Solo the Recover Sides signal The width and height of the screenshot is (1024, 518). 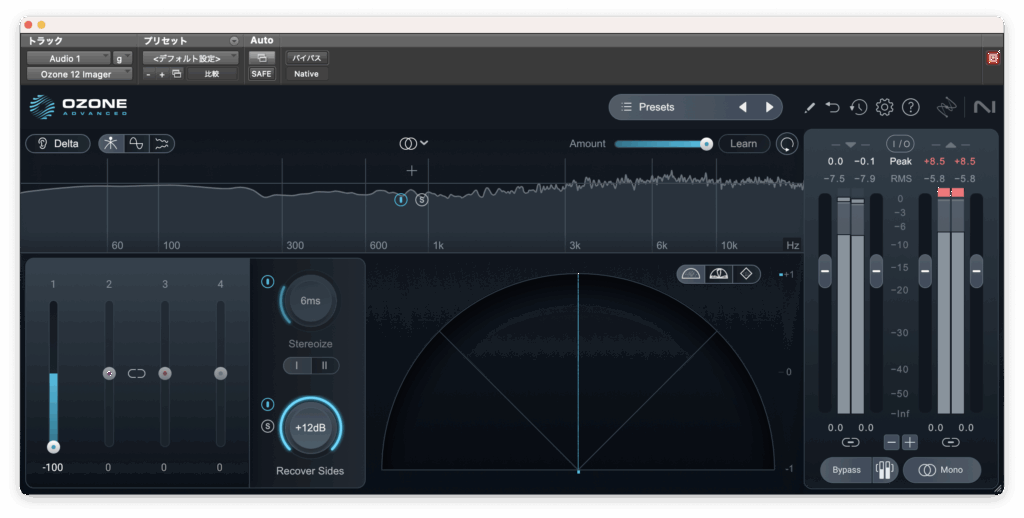pyautogui.click(x=267, y=426)
